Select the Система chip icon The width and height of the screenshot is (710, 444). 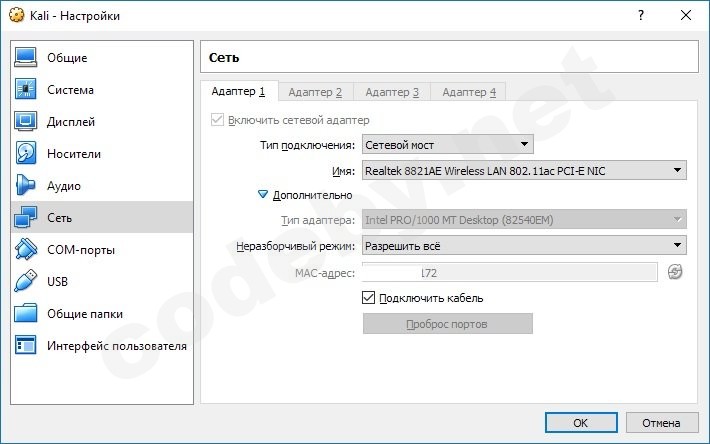pos(25,89)
